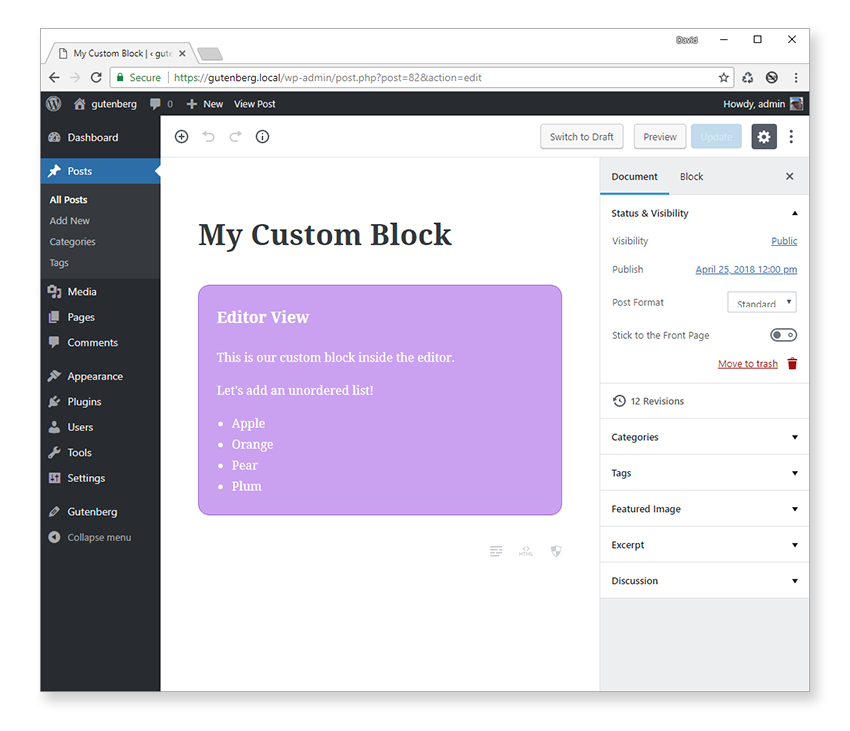Reload the page with refresh icon

96,78
